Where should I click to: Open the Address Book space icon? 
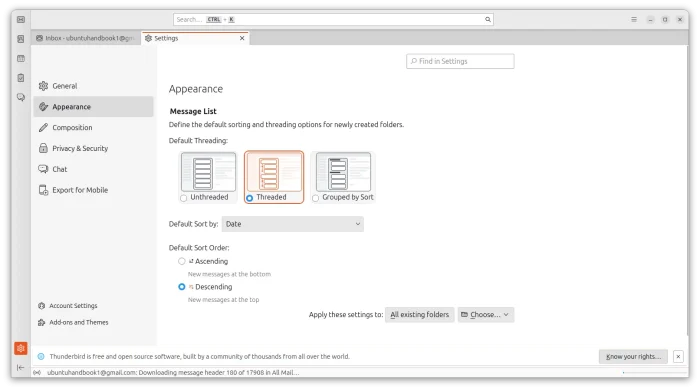pos(21,39)
